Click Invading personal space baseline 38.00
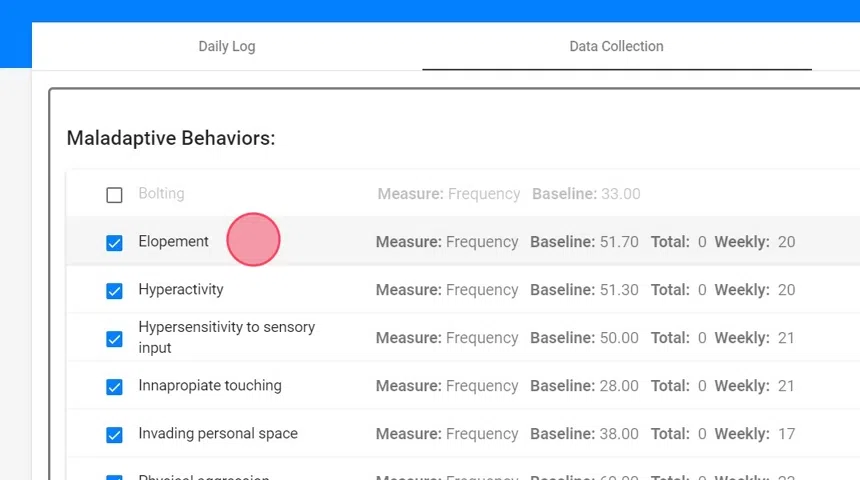 (x=619, y=433)
